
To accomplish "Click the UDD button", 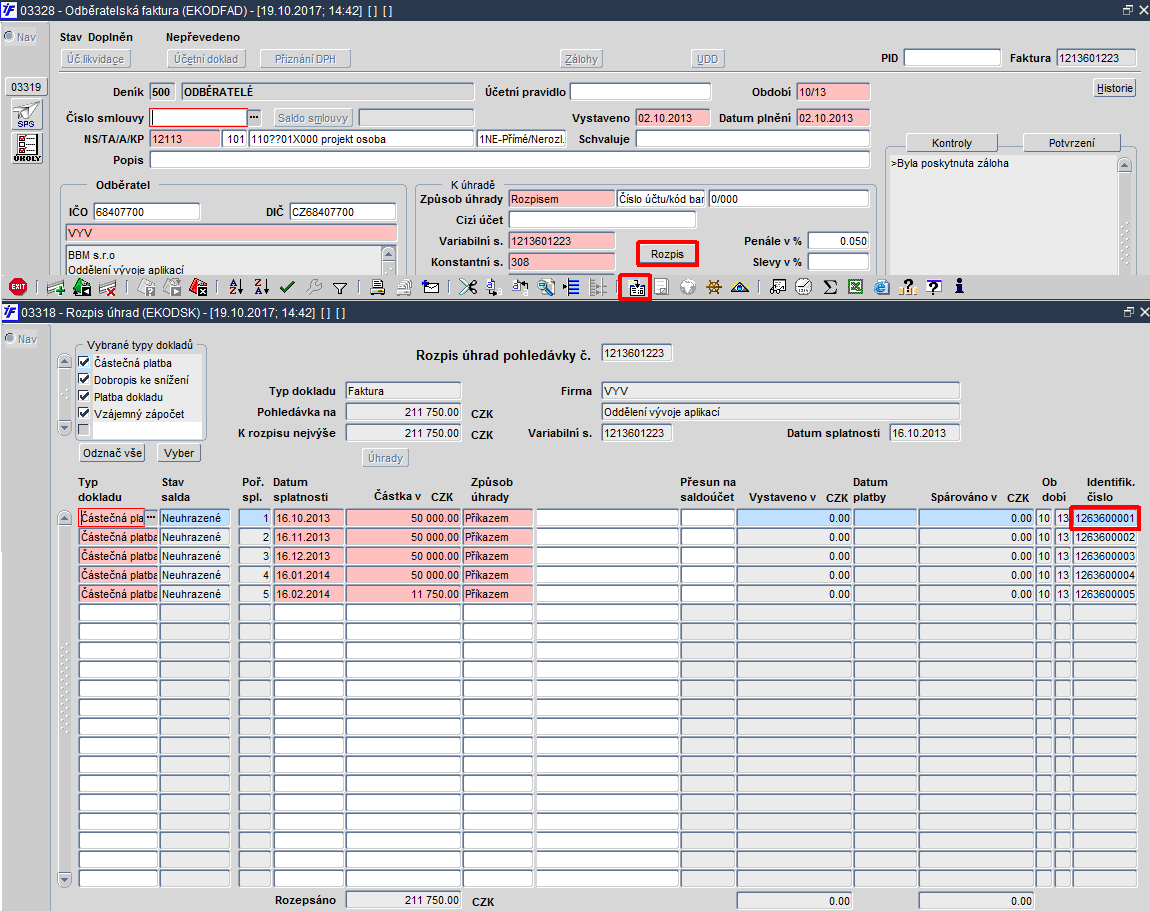I will click(708, 59).
